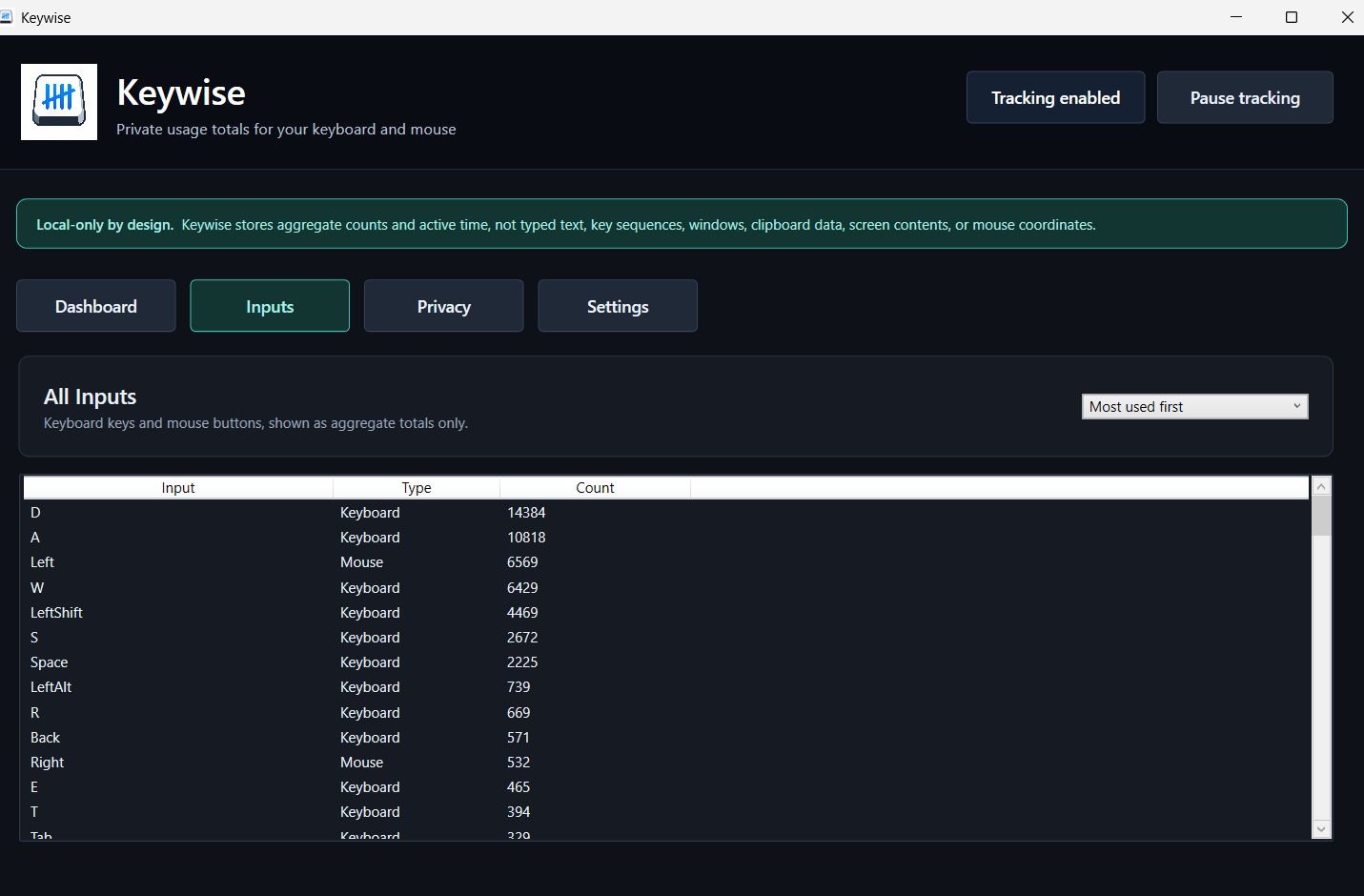This screenshot has width=1364, height=896.
Task: Sort by the Type column header
Action: 417,488
